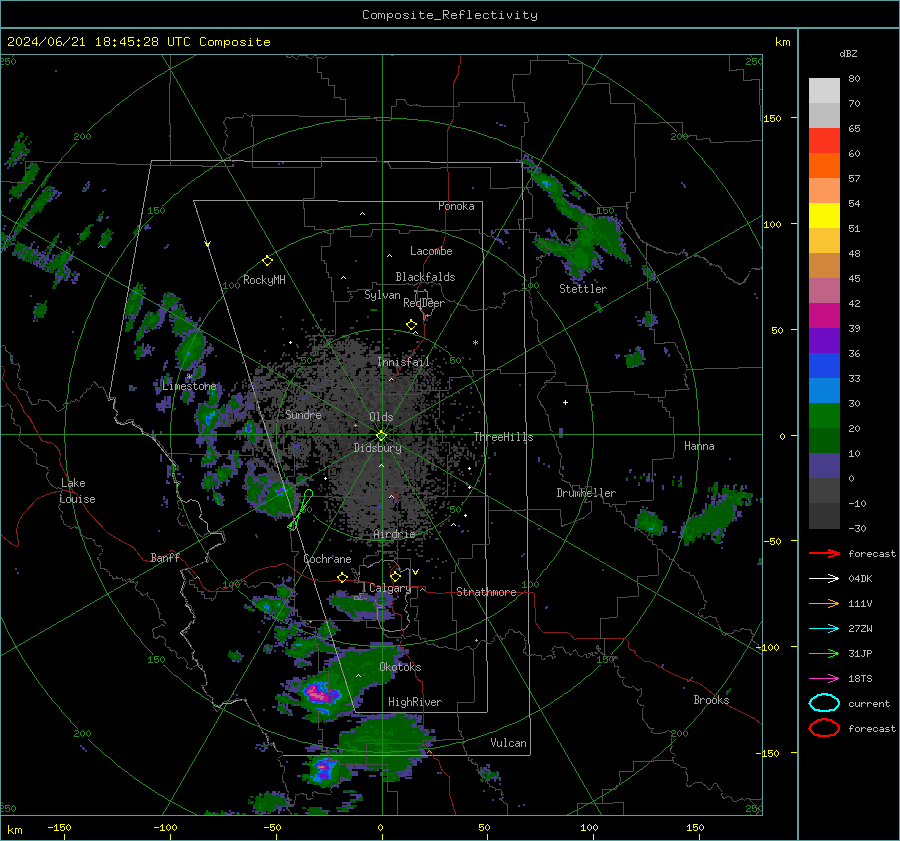Image resolution: width=900 pixels, height=841 pixels.
Task: Click the Airdrie label
Action: pos(394,534)
